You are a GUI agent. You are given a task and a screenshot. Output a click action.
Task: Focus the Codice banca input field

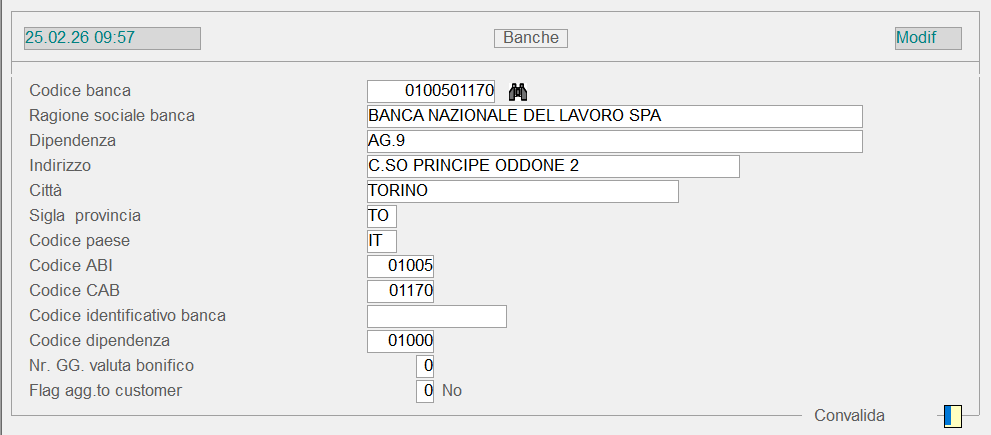pos(432,91)
